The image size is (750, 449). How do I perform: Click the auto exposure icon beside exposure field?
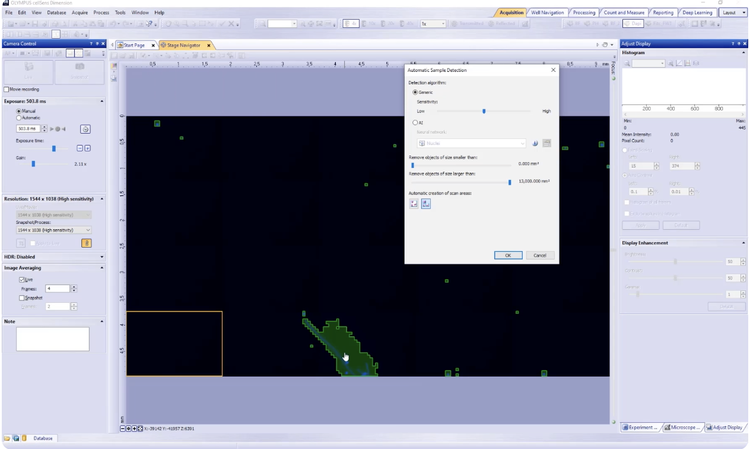coord(85,129)
